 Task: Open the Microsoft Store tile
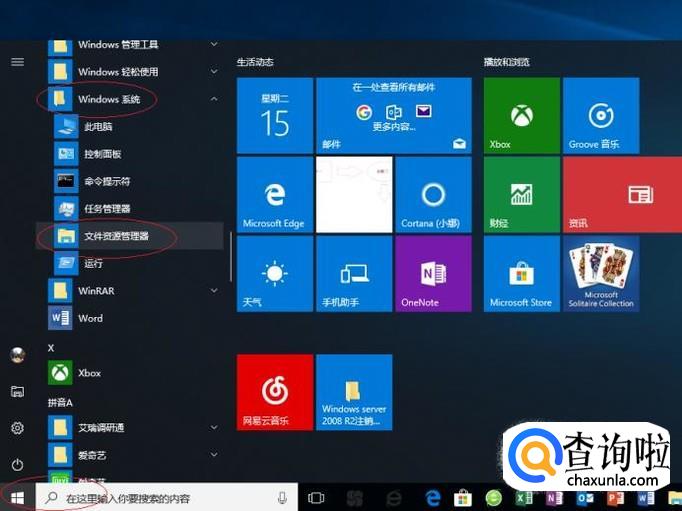pyautogui.click(x=522, y=274)
